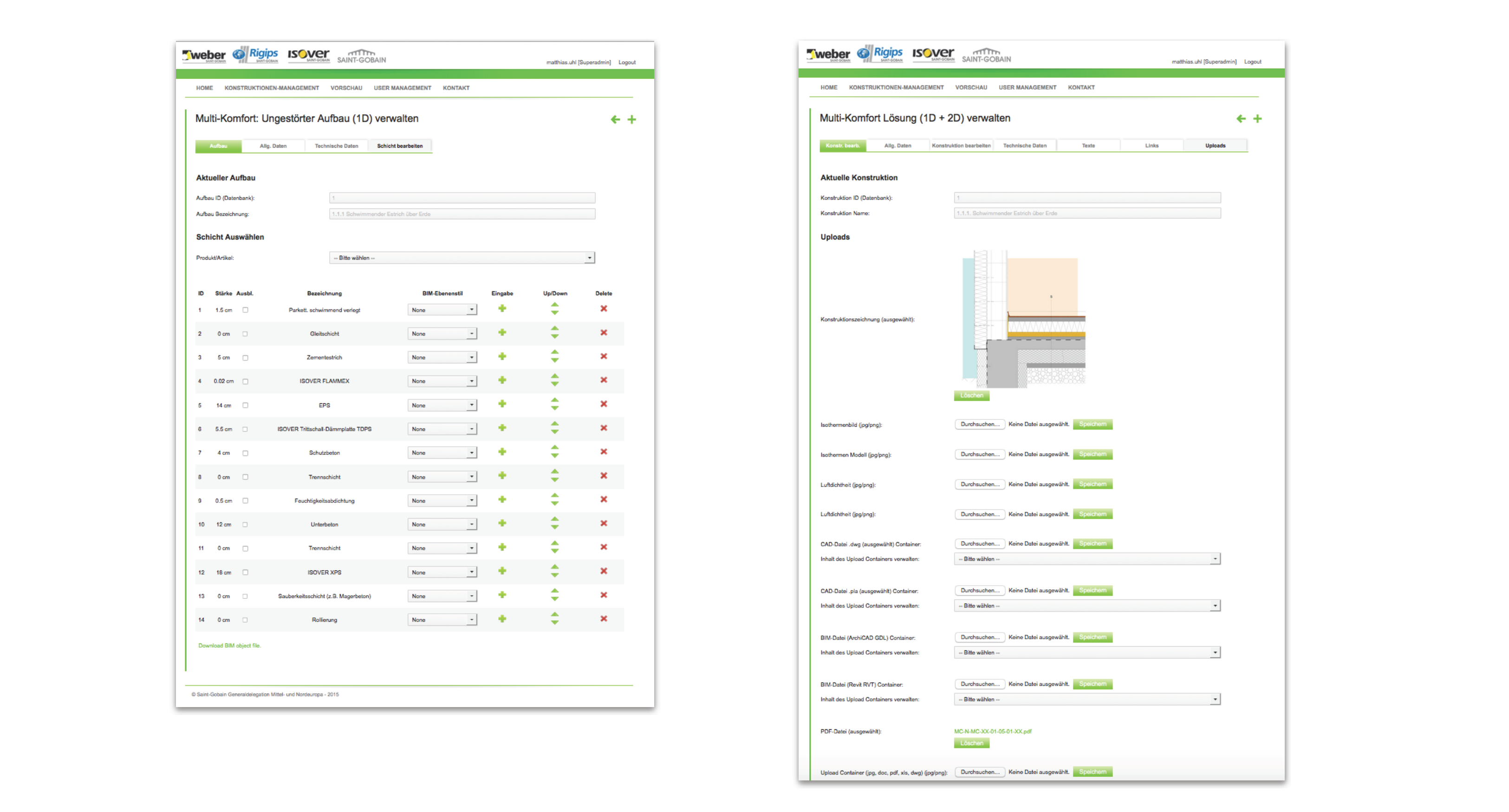Click the Download BIM object file link
The image size is (1509, 812).
click(x=229, y=646)
